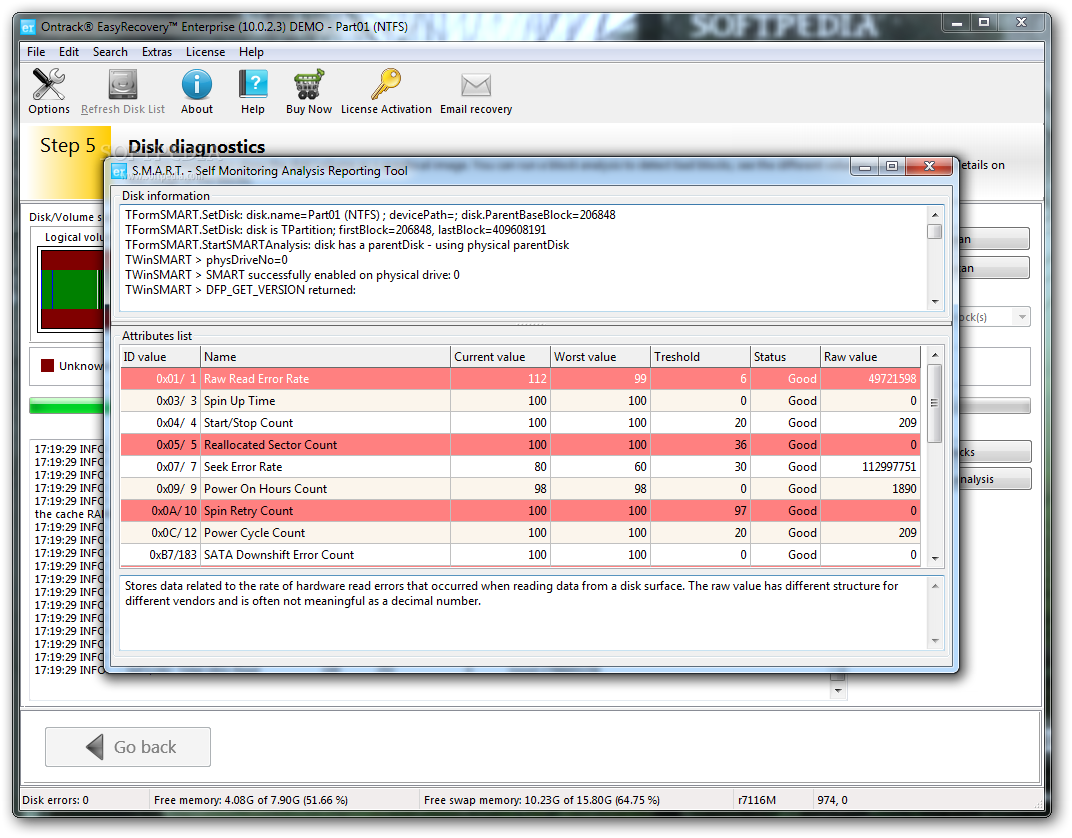
Task: Select the Spin Up Time row
Action: [520, 401]
